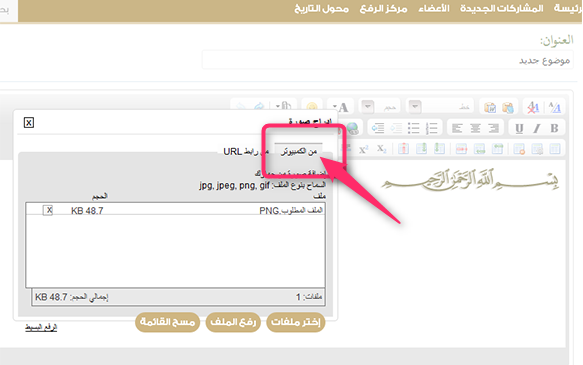583x365 pixels.
Task: Insert a bulleted list
Action: (x=413, y=128)
